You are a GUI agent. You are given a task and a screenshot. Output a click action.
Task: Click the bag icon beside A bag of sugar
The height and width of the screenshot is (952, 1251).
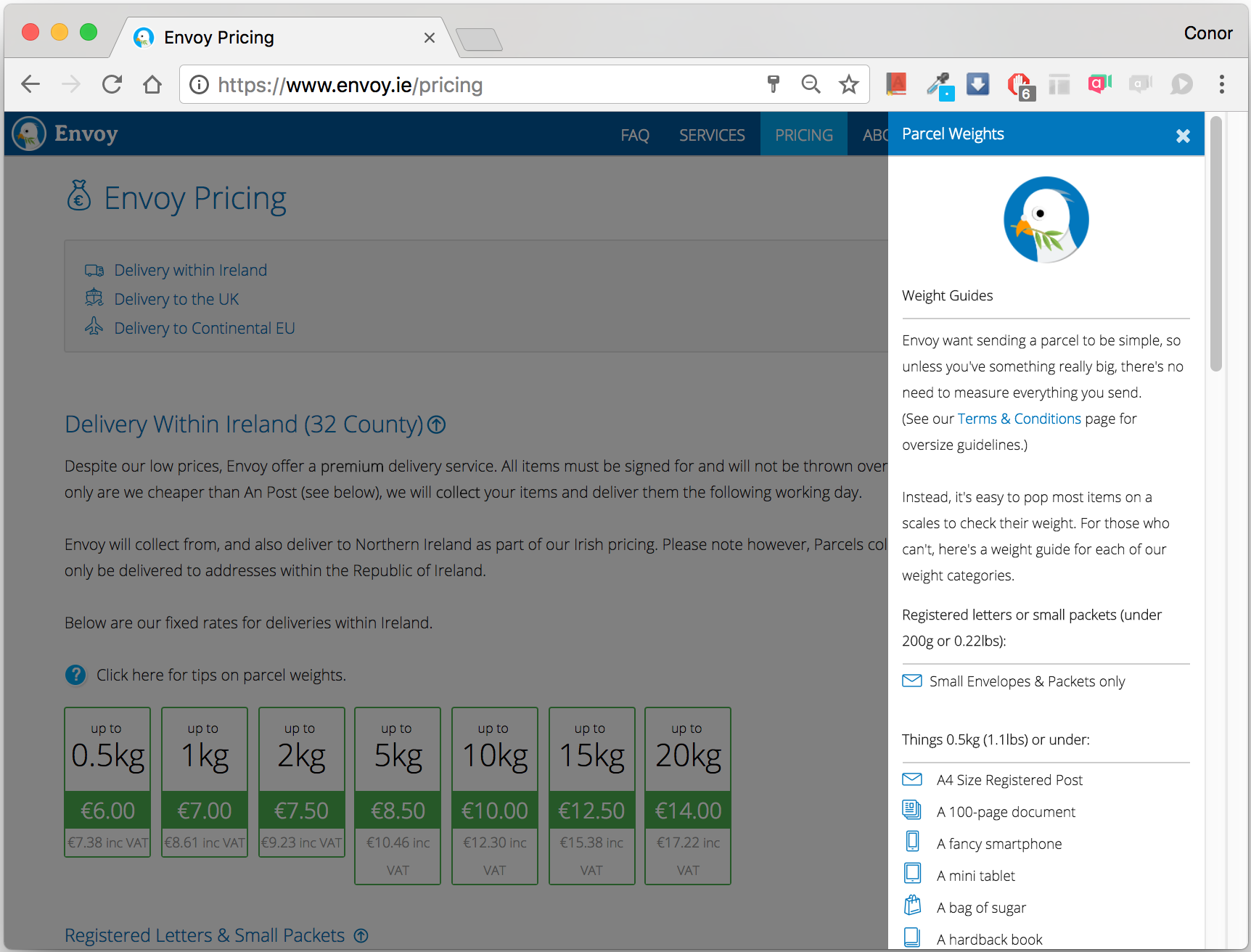(x=912, y=905)
